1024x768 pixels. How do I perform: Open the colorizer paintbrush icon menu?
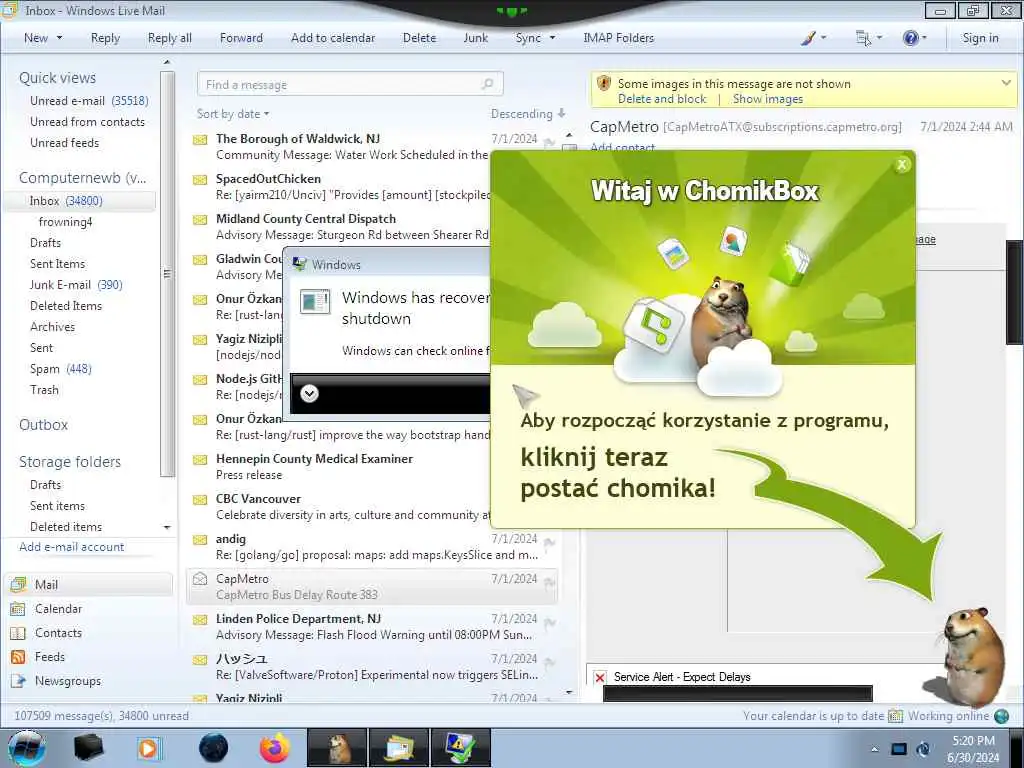point(813,38)
